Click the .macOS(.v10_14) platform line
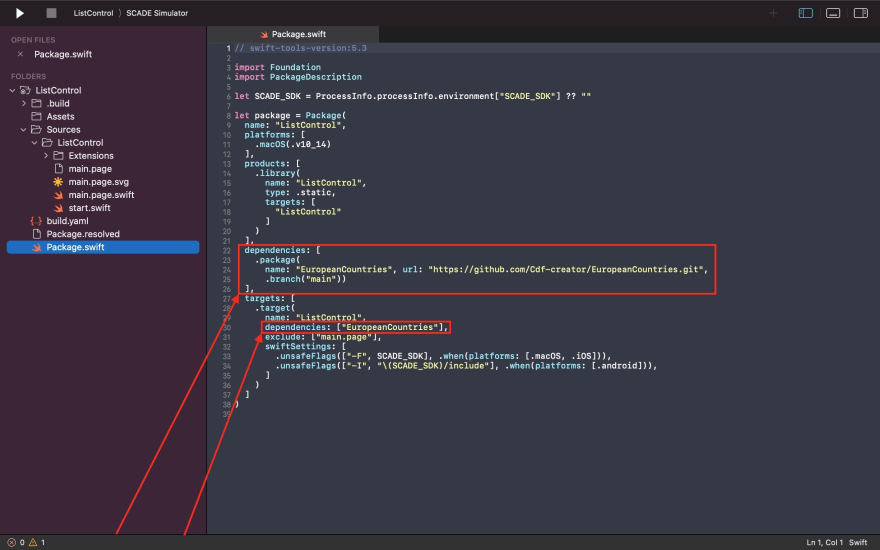This screenshot has width=880, height=550. click(293, 144)
